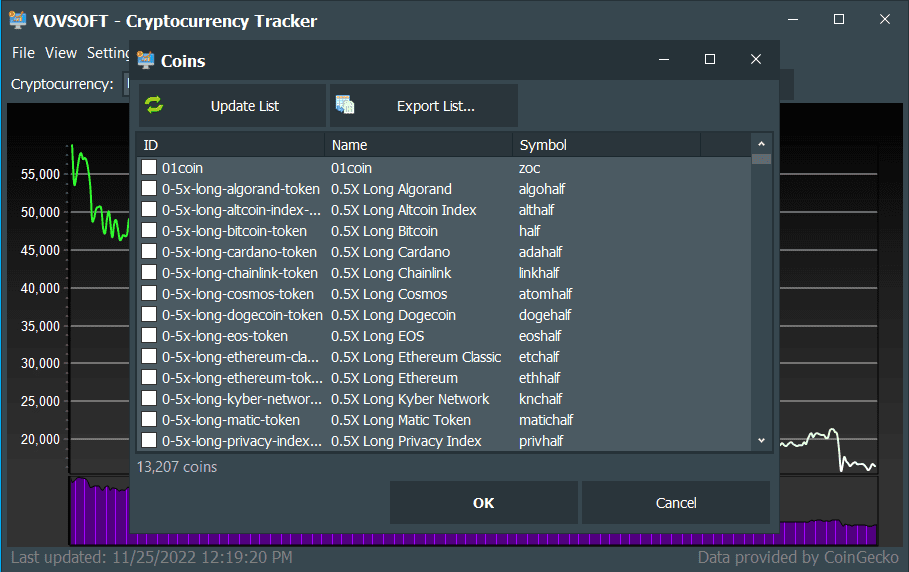This screenshot has width=909, height=572.
Task: Maximize the Coins dialog window
Action: (710, 60)
